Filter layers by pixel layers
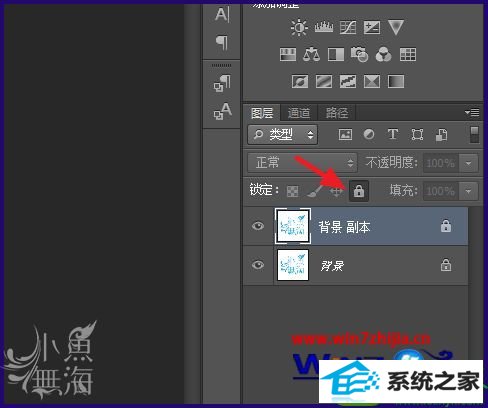This screenshot has width=488, height=408. point(345,135)
